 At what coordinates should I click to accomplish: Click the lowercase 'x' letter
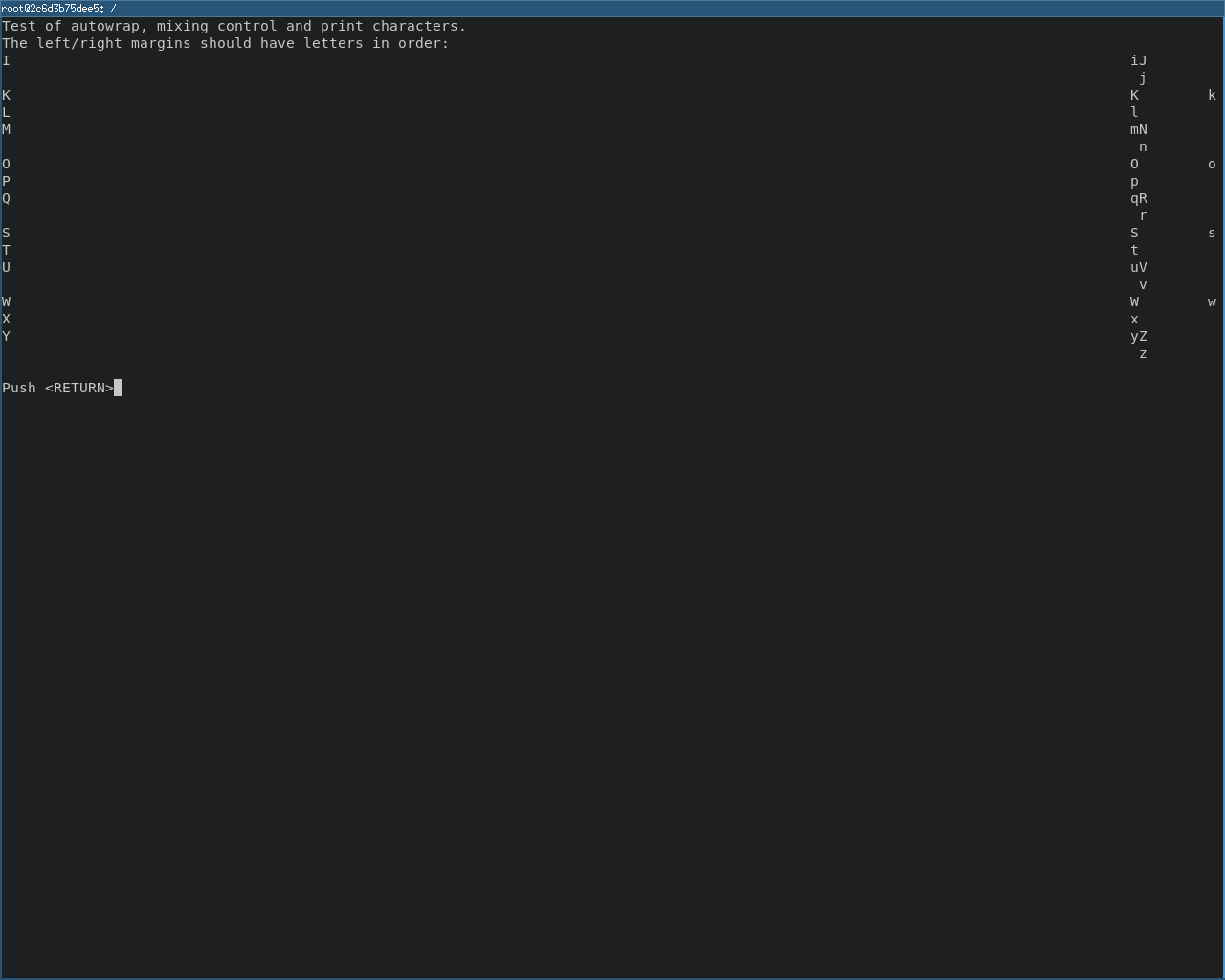click(1134, 320)
